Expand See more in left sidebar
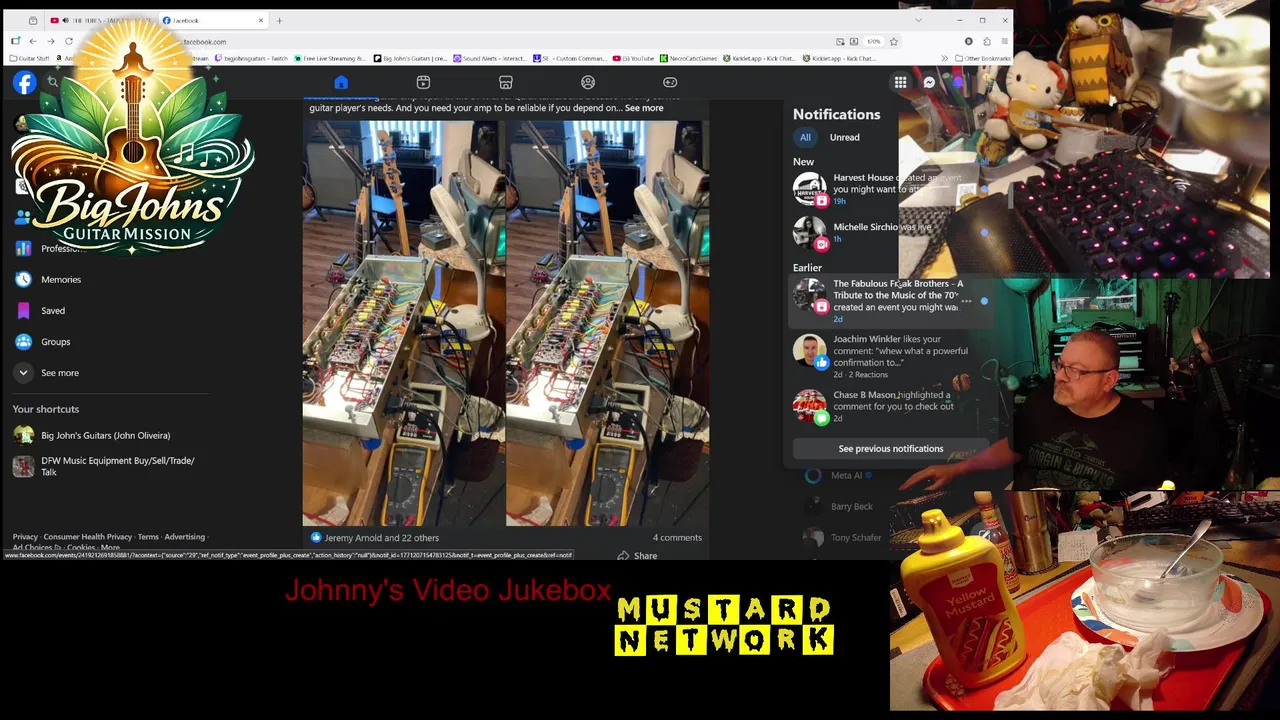This screenshot has width=1280, height=720. [x=59, y=373]
